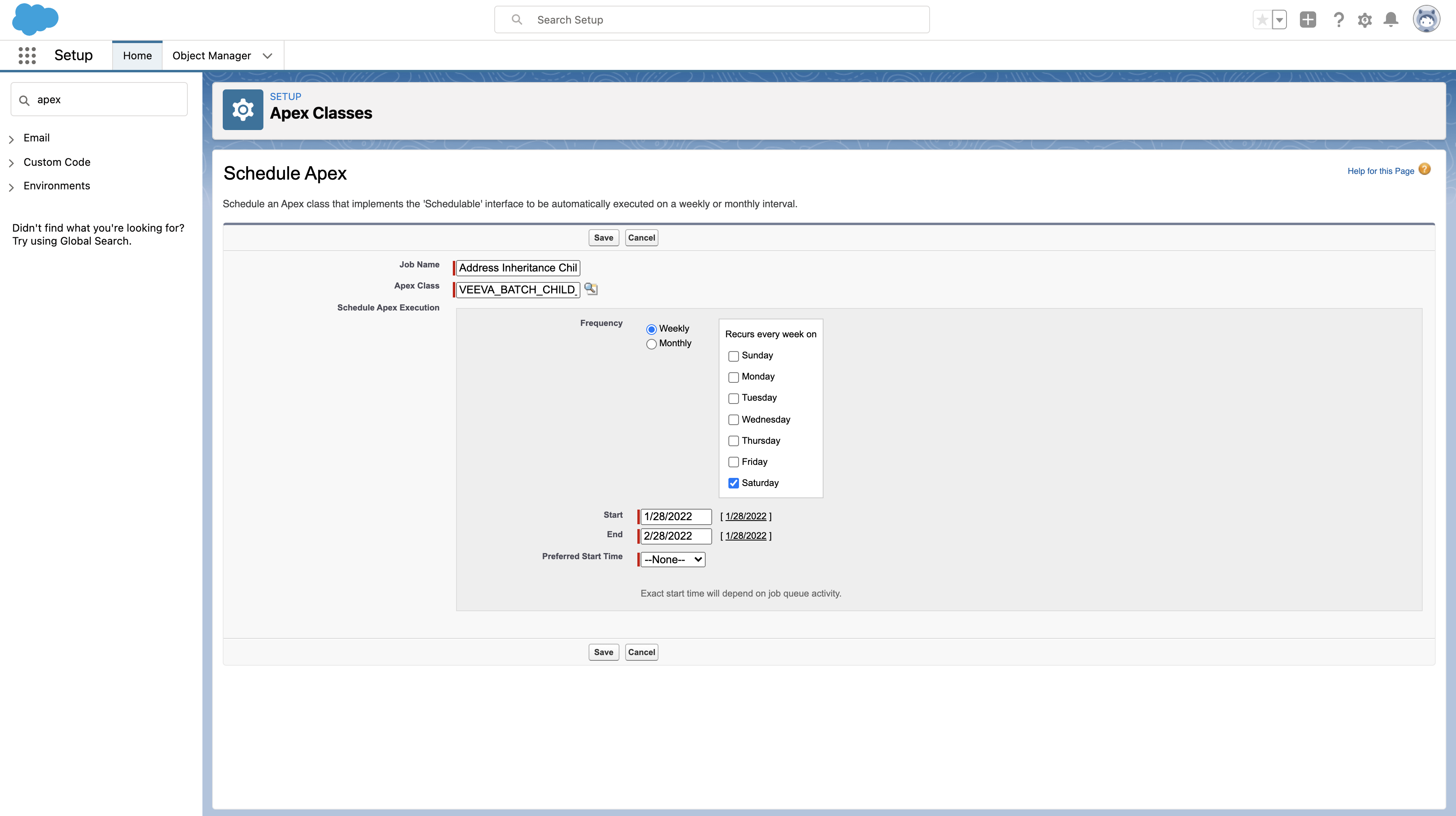Switch to the Home tab
This screenshot has height=816, width=1456.
tap(137, 55)
